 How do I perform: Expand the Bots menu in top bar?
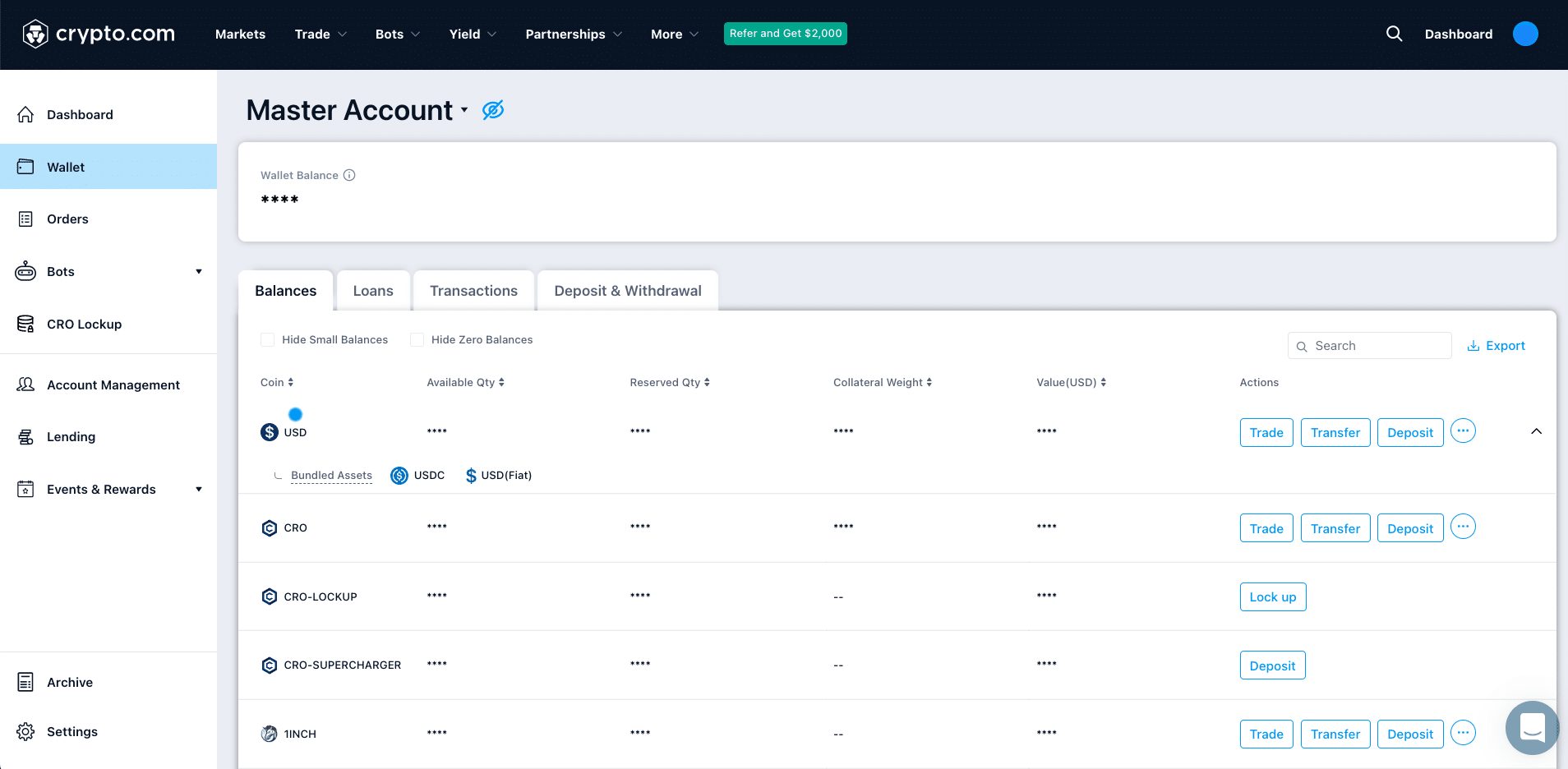[x=398, y=34]
